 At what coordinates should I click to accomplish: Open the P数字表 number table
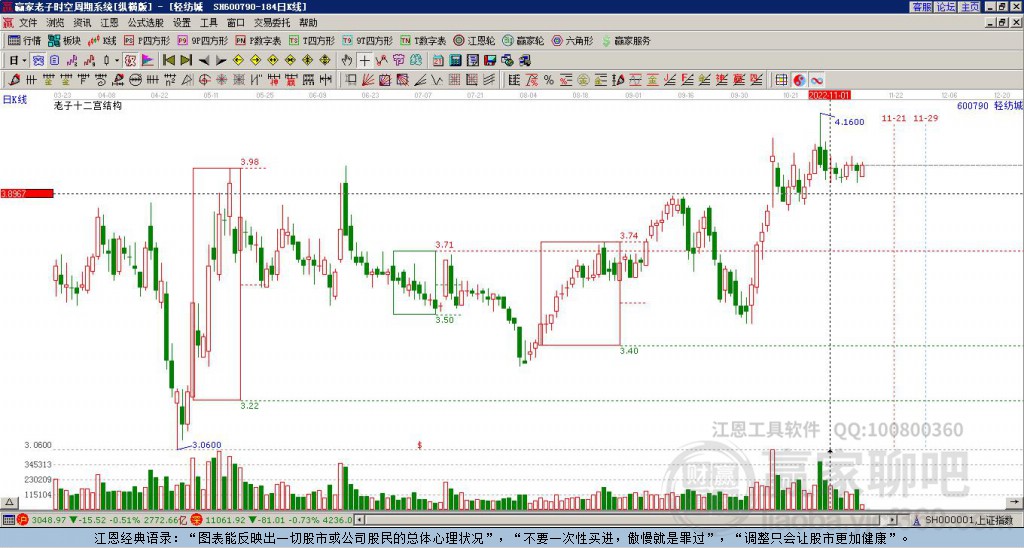[x=258, y=40]
